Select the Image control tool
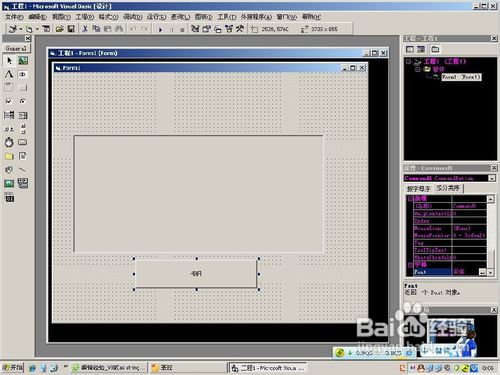This screenshot has height=375, width=500. pos(9,183)
